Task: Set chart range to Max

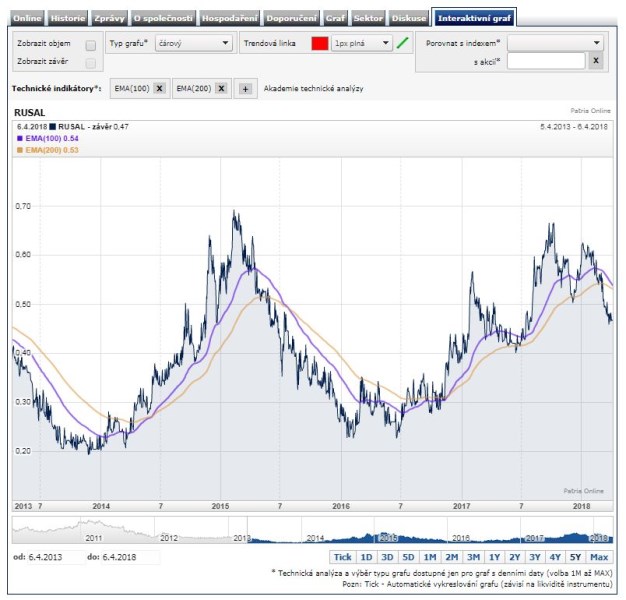Action: tap(599, 557)
